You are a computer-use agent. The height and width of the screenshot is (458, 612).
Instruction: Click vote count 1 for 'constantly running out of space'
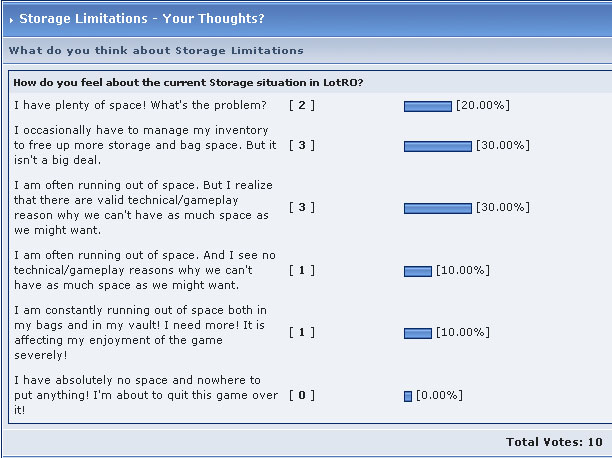tap(302, 333)
